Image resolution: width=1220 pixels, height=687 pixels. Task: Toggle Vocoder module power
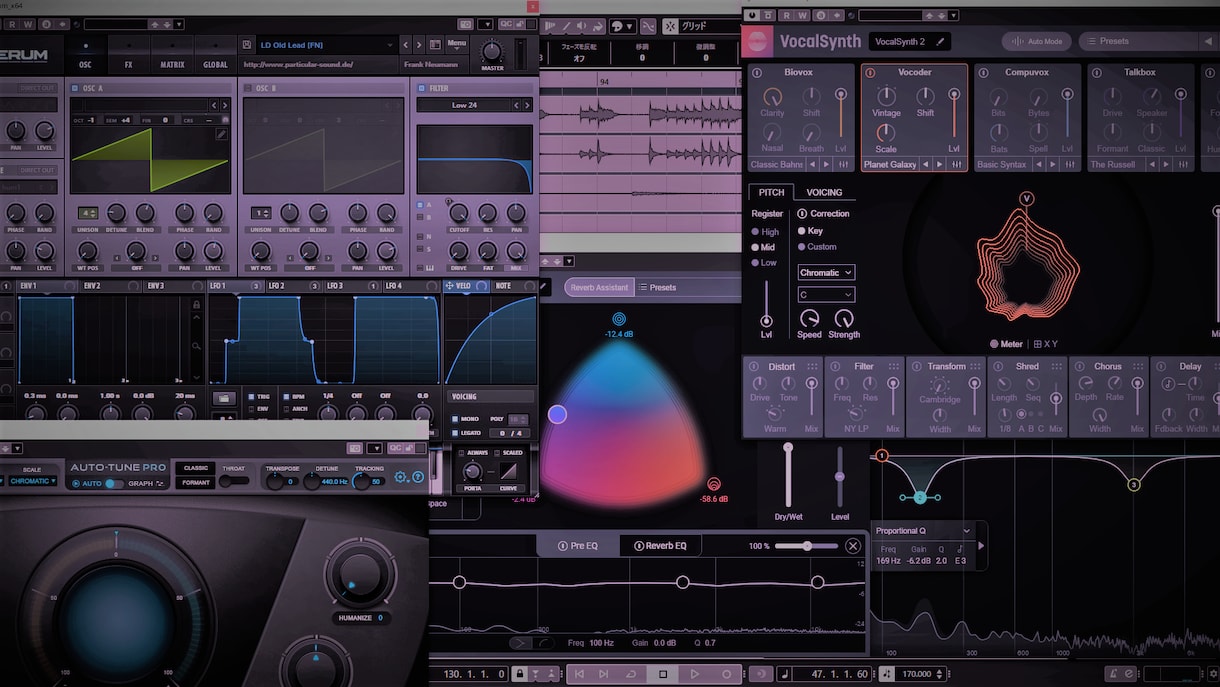(x=870, y=73)
